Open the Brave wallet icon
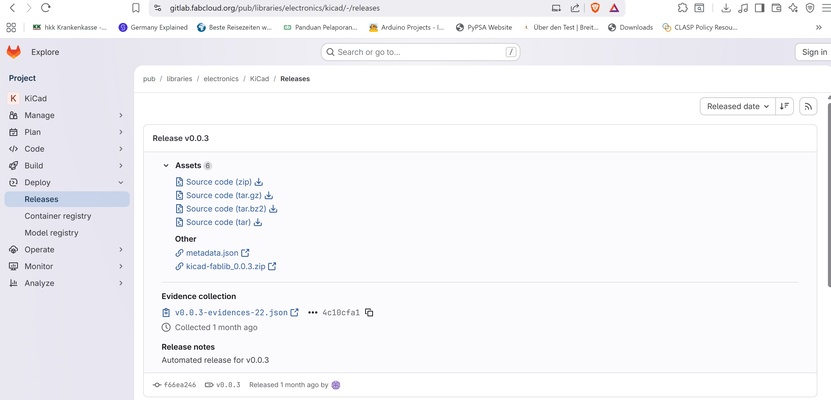 pos(776,8)
